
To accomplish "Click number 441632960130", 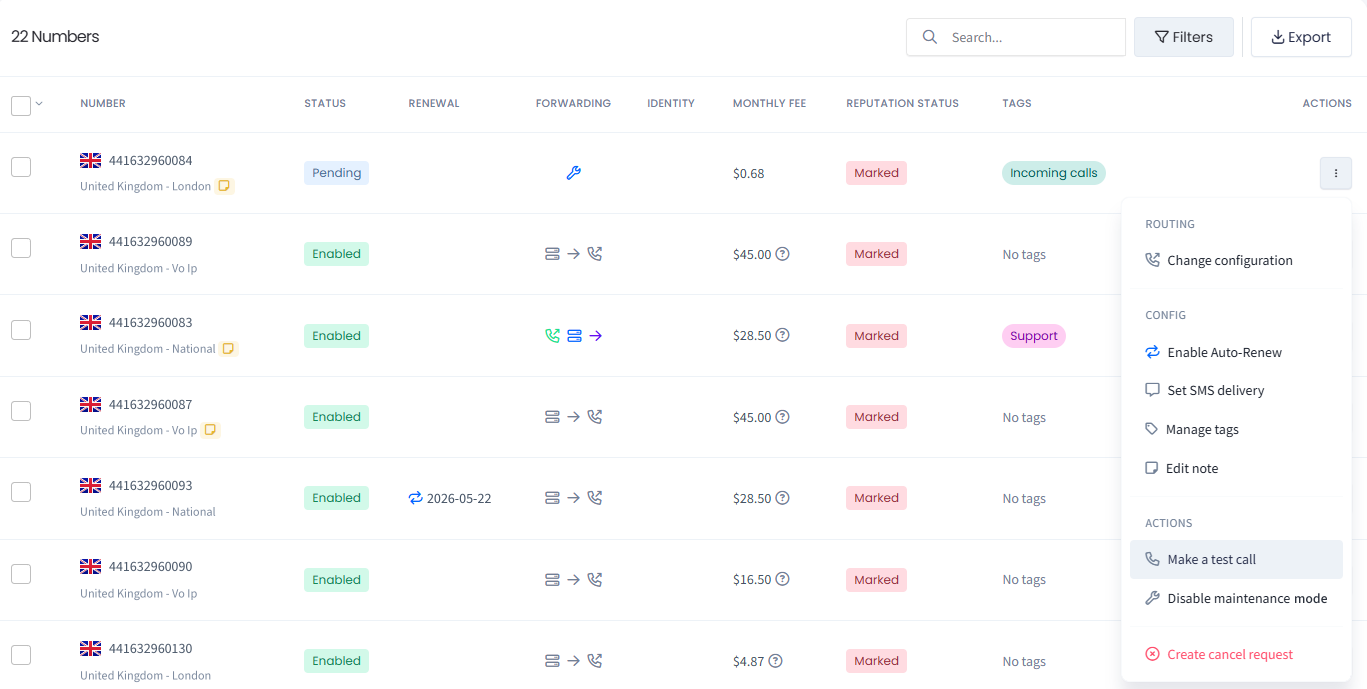I will [x=151, y=648].
